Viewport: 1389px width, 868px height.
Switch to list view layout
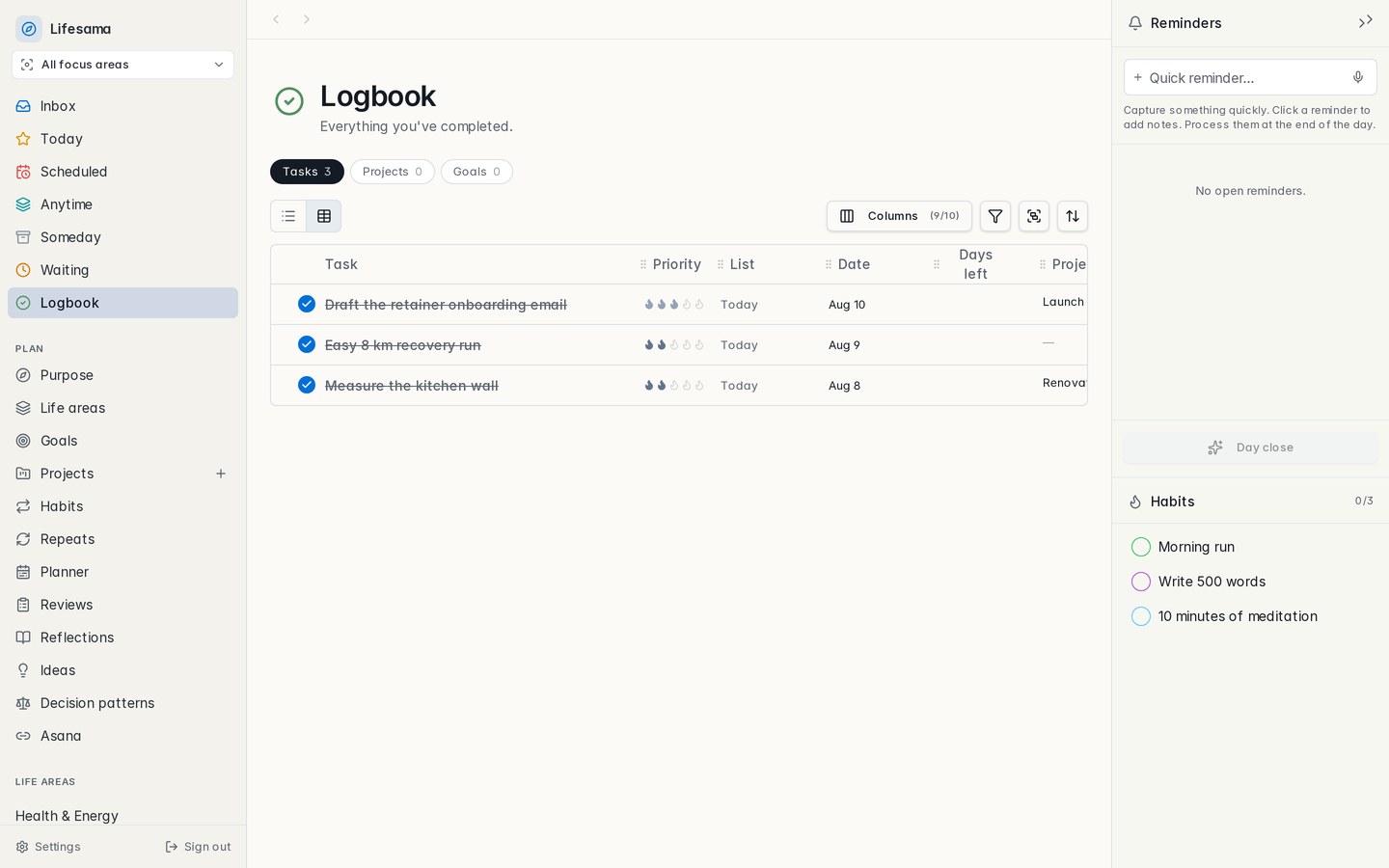[x=288, y=216]
